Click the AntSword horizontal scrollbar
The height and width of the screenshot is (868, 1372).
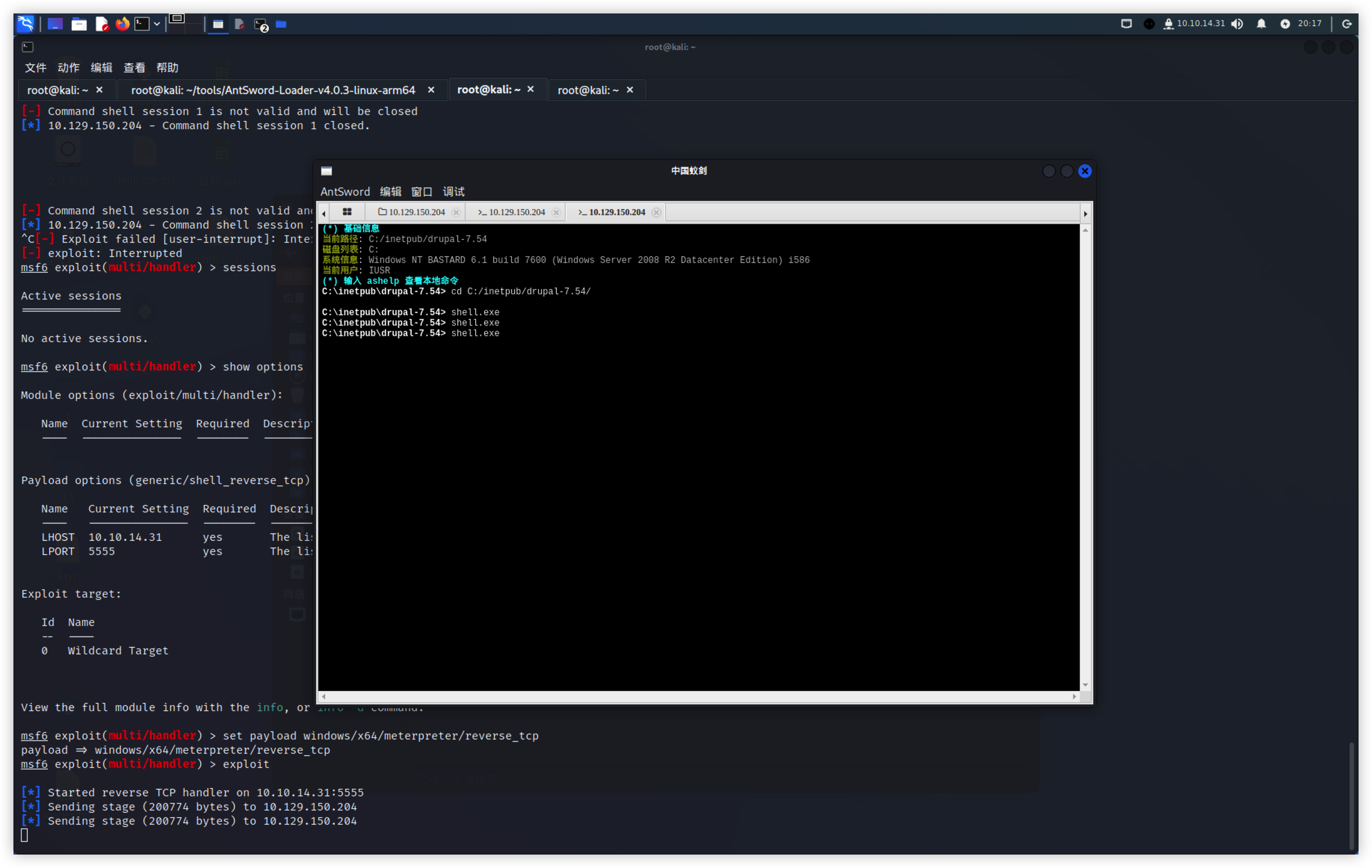tap(698, 696)
